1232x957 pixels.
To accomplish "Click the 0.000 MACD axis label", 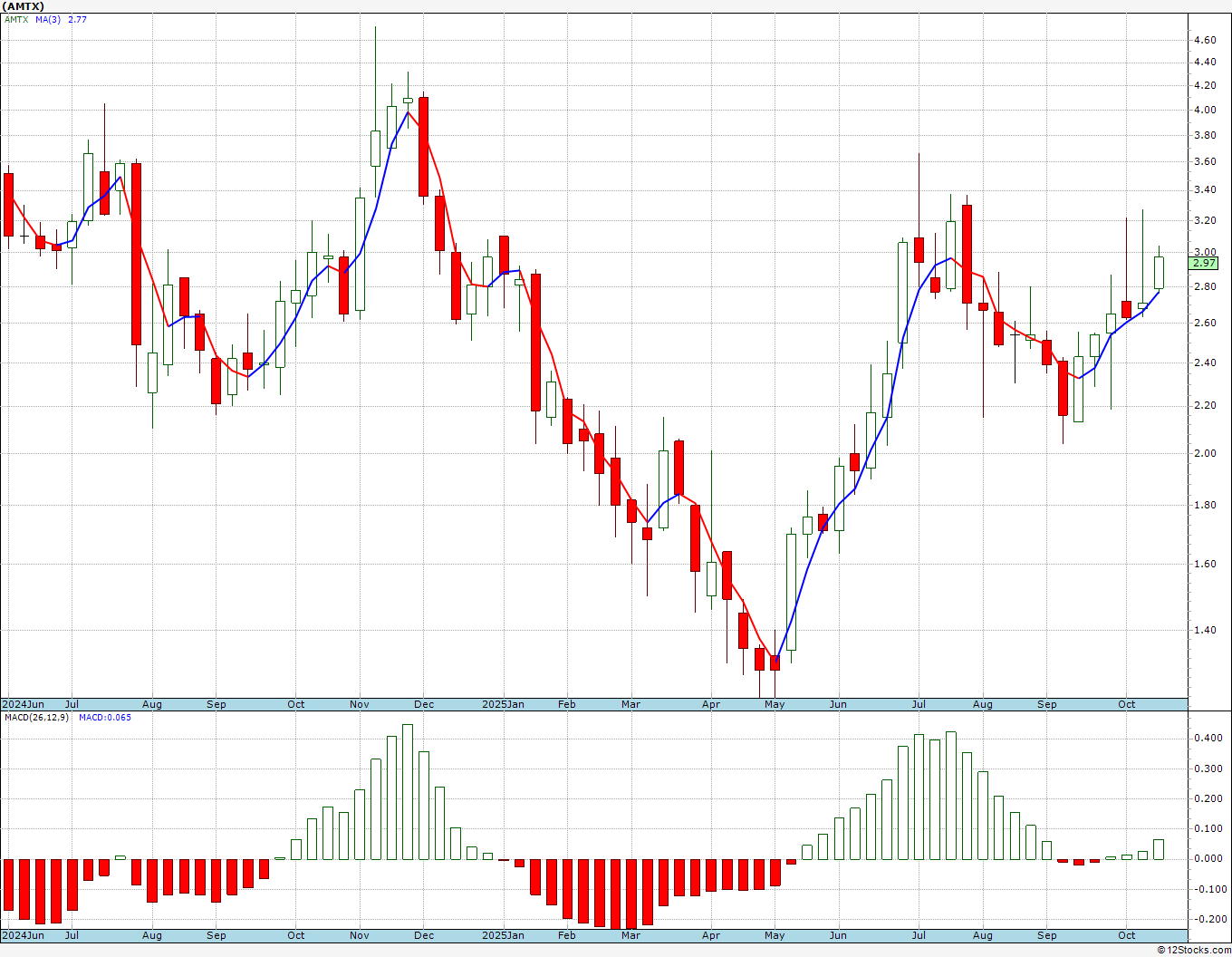I will [1208, 859].
